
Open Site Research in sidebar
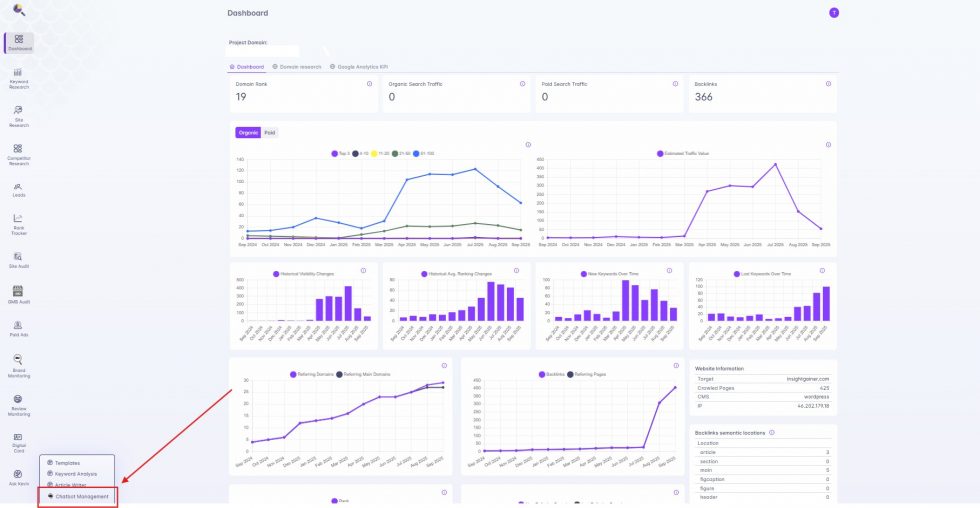tap(19, 117)
